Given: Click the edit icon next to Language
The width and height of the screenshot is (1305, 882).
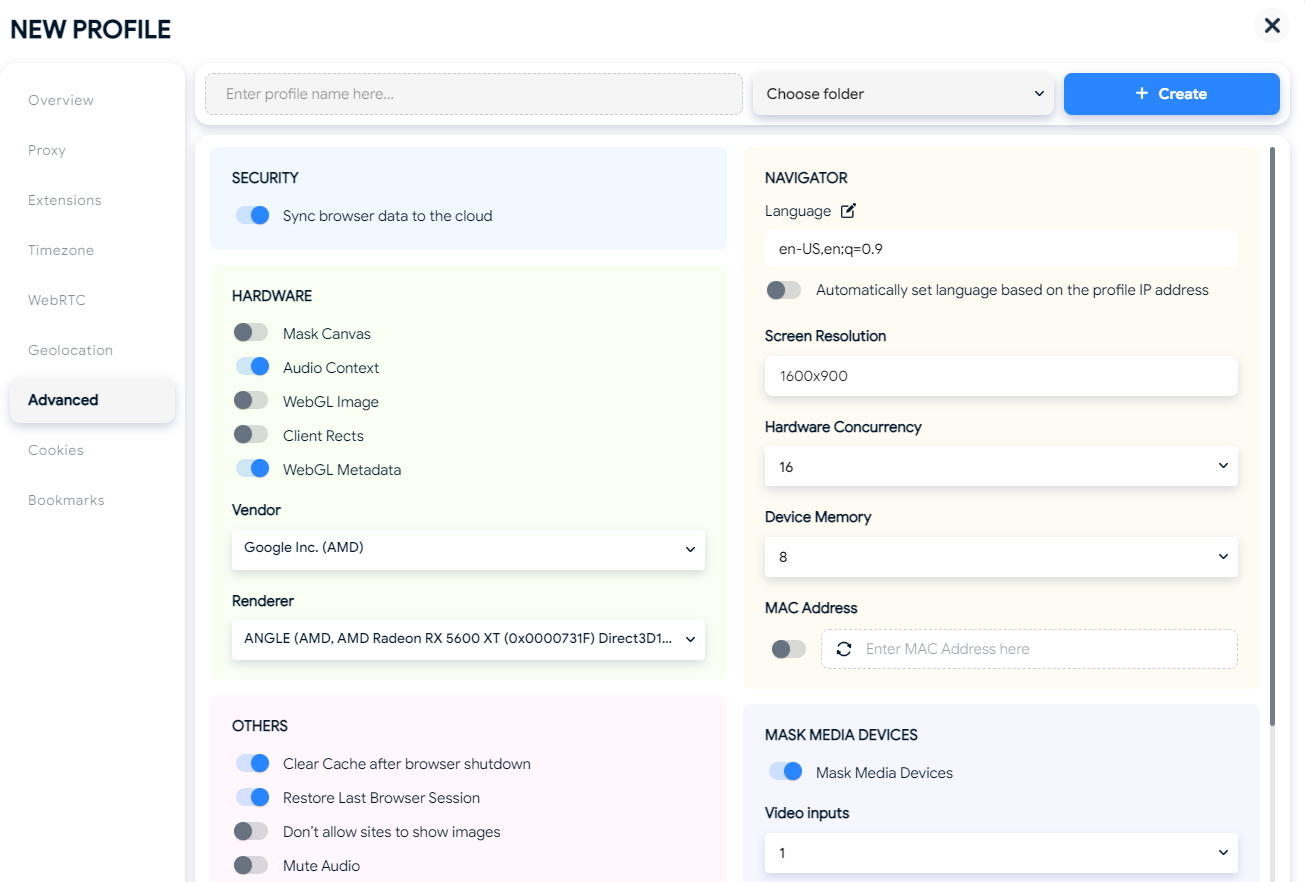Looking at the screenshot, I should (848, 211).
